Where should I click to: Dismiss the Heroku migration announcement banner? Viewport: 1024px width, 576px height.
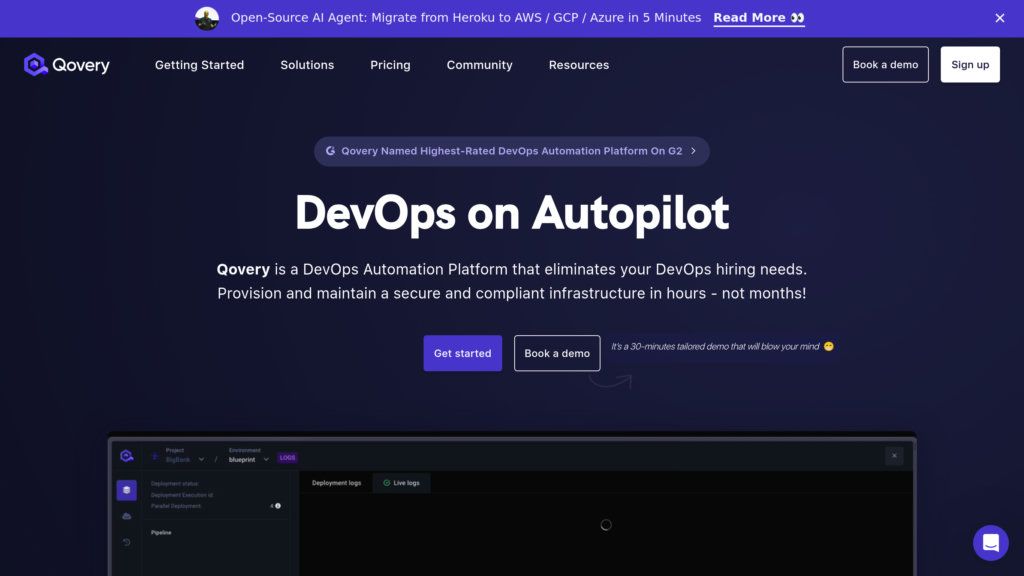point(999,17)
